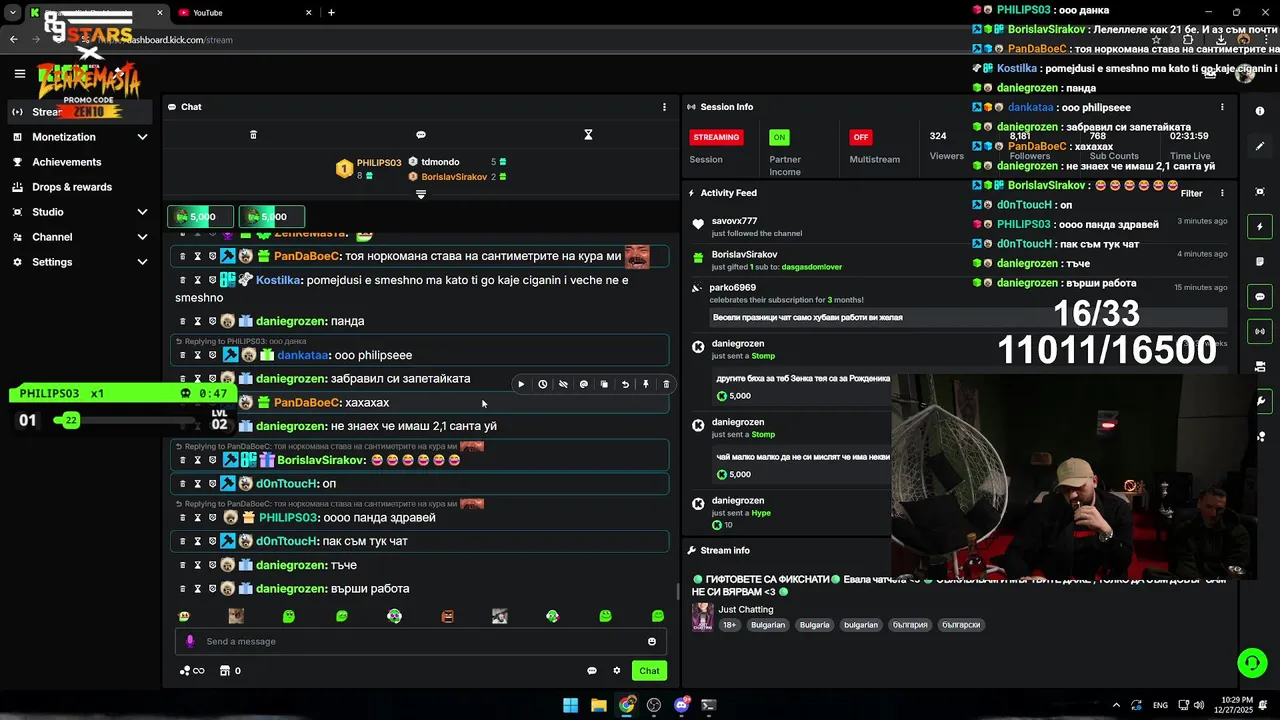The width and height of the screenshot is (1280, 720).
Task: Click the crossed-eye icon in message hover toolbar
Action: coord(563,384)
